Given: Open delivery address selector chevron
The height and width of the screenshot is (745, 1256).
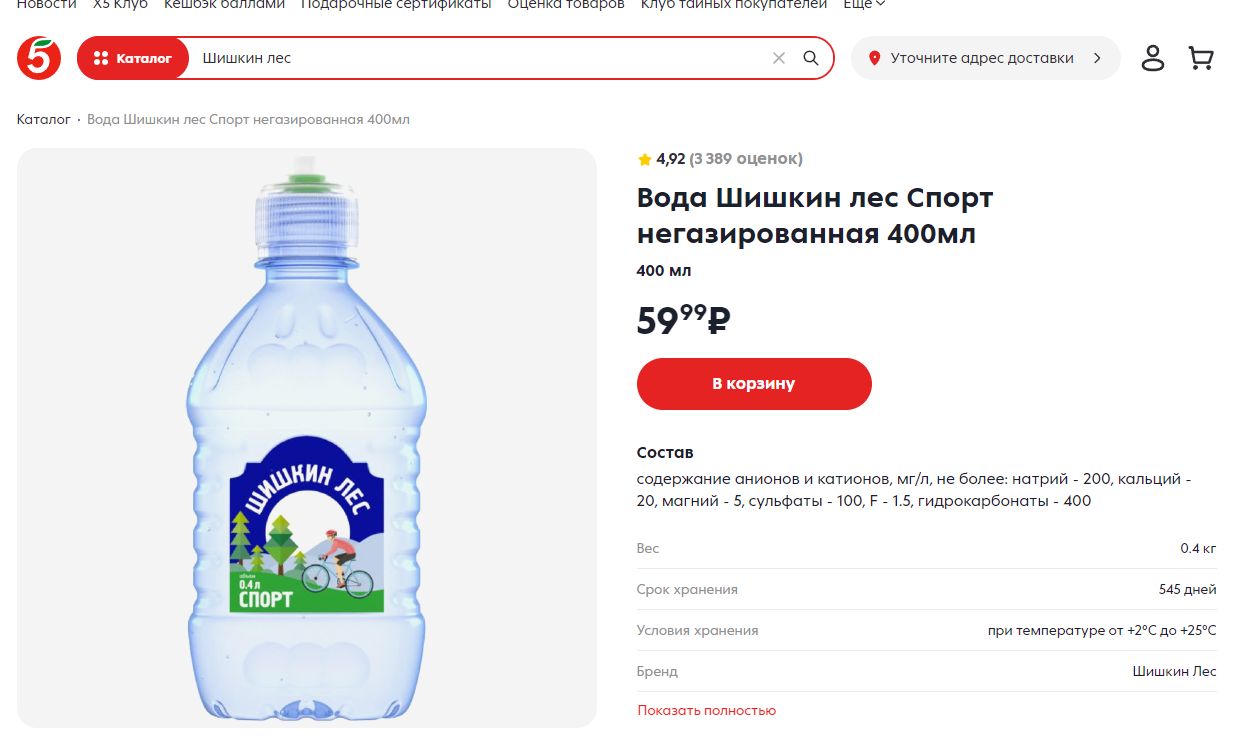Looking at the screenshot, I should [1097, 58].
